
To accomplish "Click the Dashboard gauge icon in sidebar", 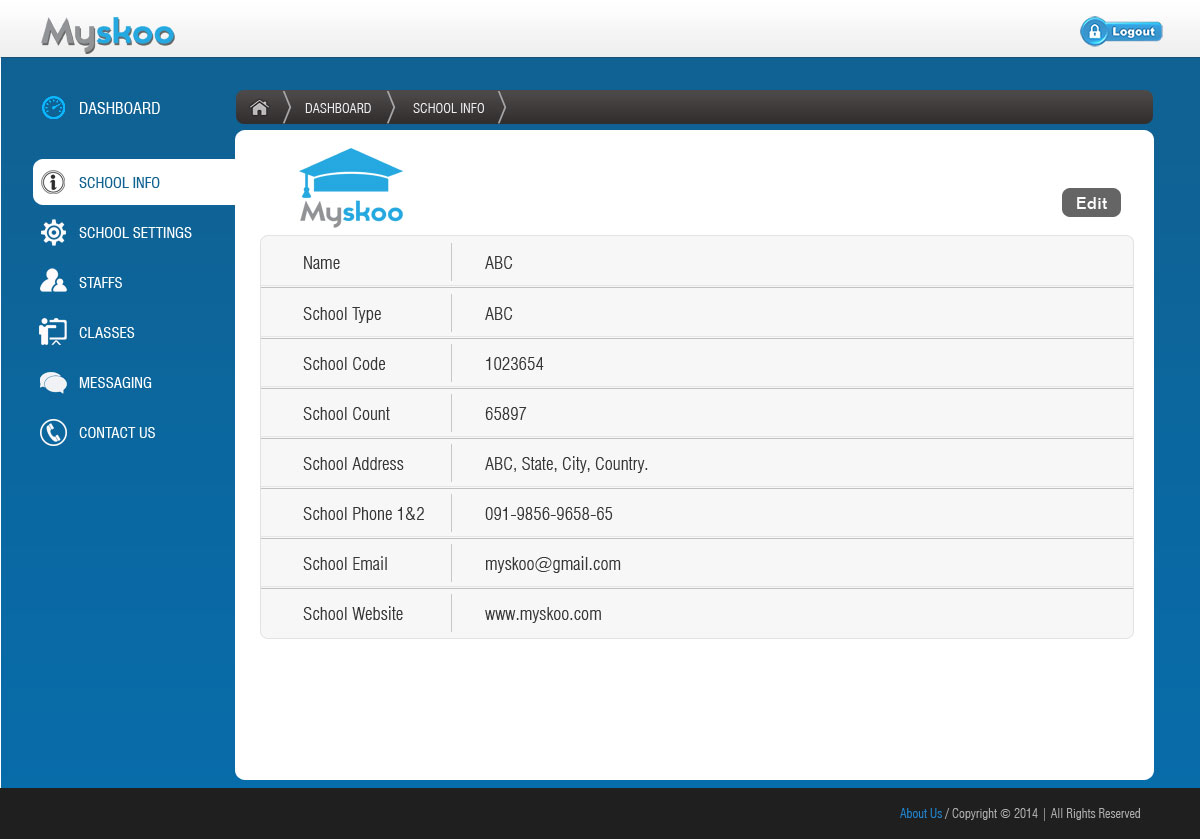I will click(x=53, y=108).
